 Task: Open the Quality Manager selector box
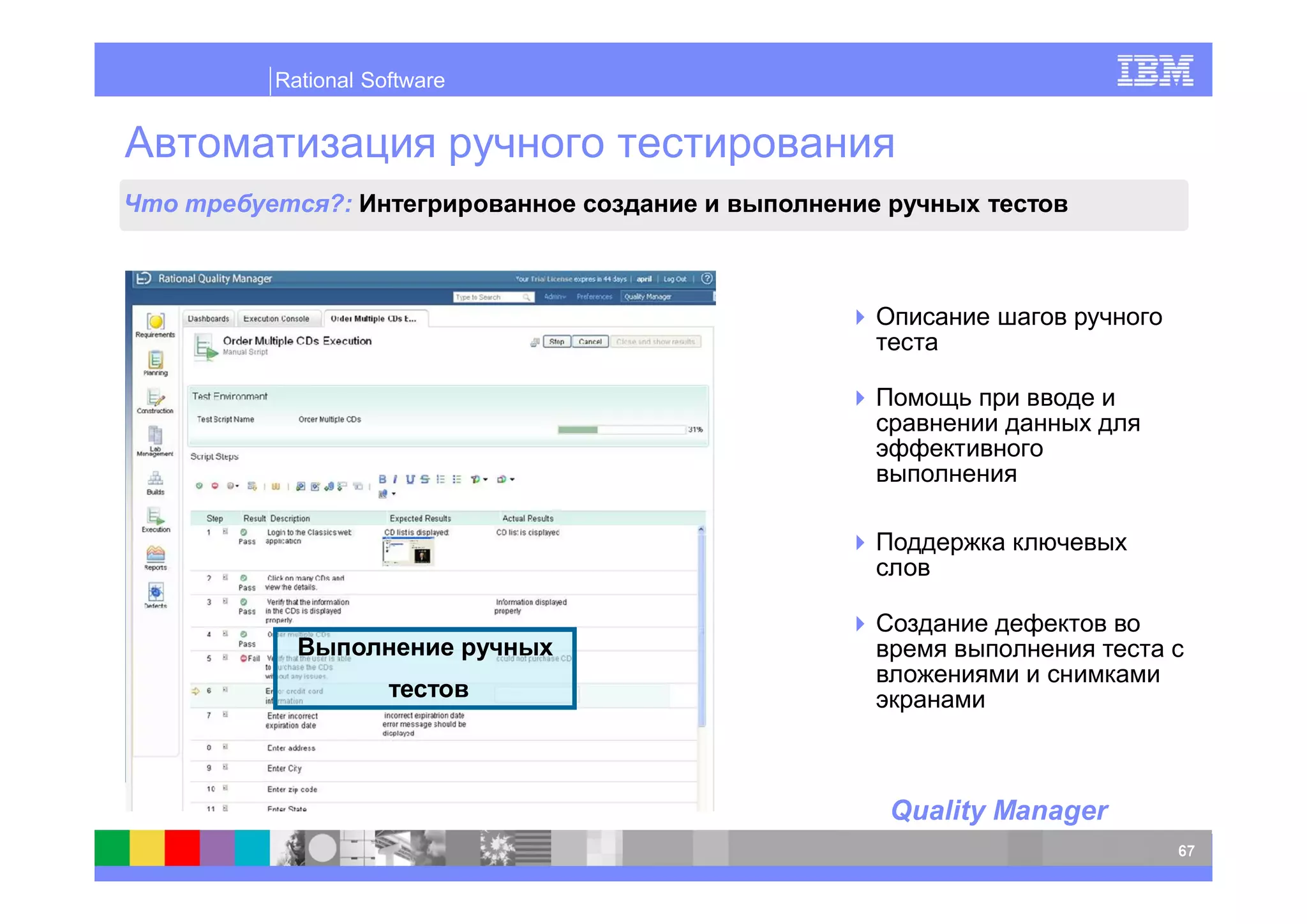coord(667,297)
